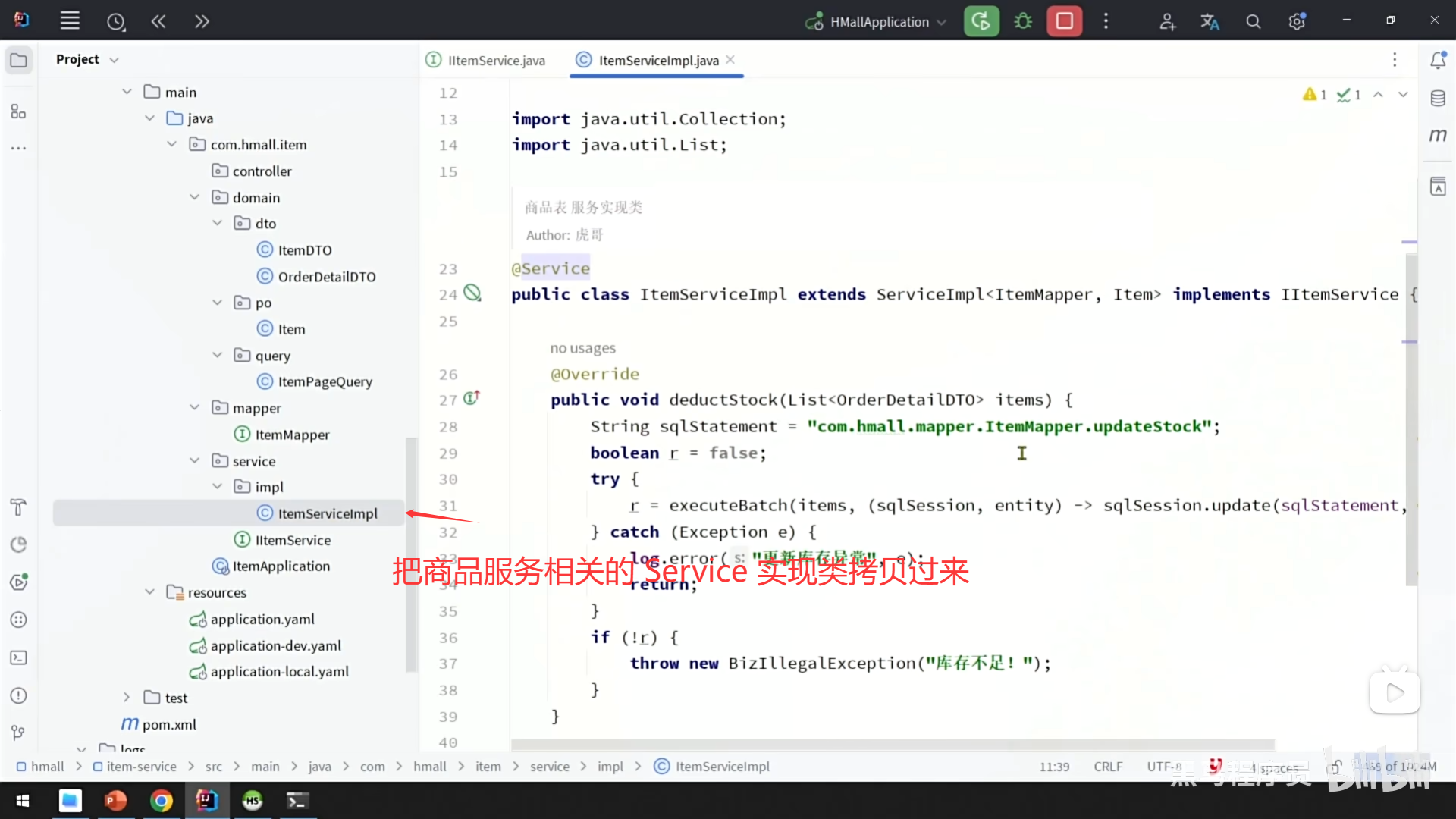The width and height of the screenshot is (1456, 819).
Task: Stop the running application
Action: click(x=1064, y=21)
